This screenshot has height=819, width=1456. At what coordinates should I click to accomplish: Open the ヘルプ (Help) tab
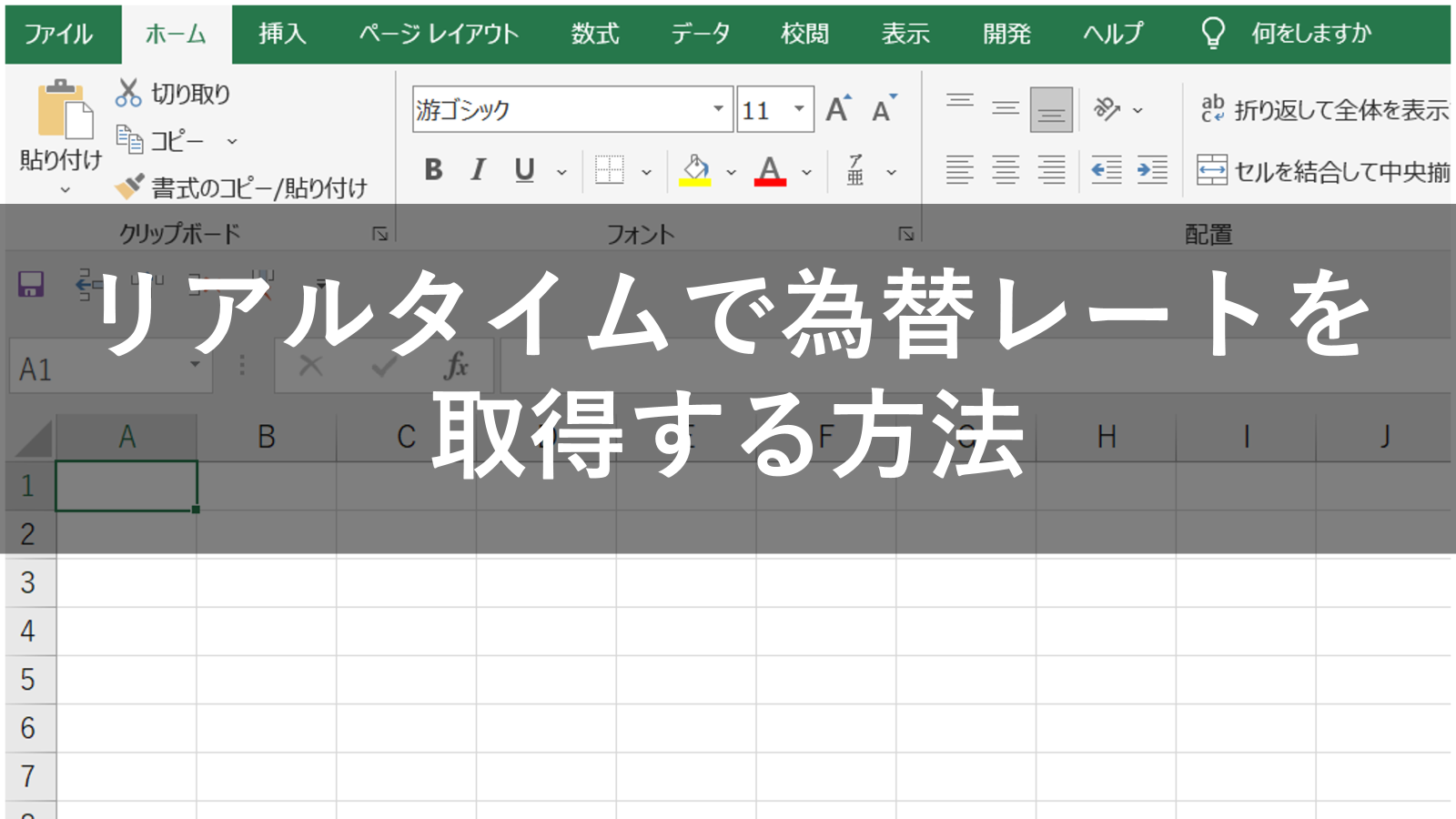[x=1113, y=35]
